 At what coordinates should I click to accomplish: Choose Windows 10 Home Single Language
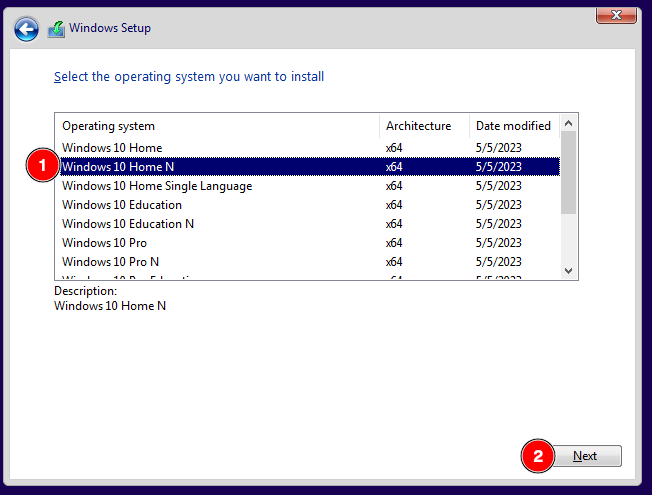click(308, 186)
